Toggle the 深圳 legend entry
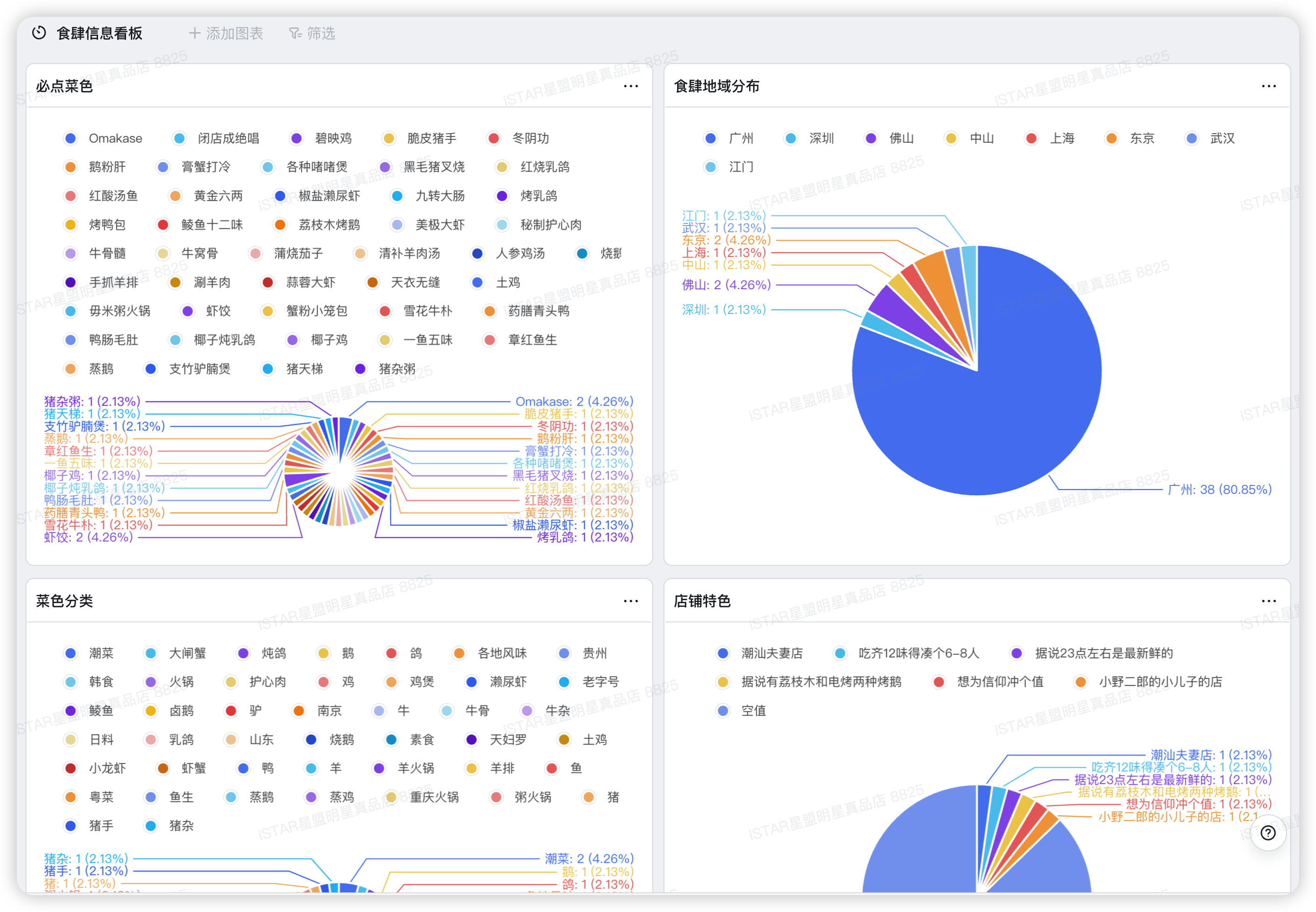The image size is (1316, 912). click(x=809, y=138)
